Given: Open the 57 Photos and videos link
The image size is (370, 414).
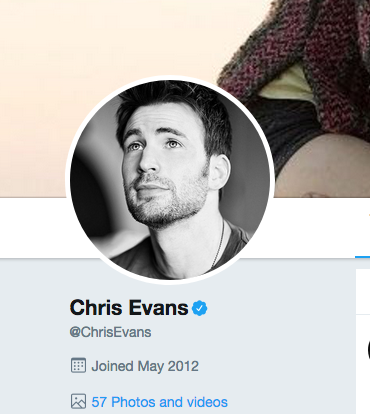Looking at the screenshot, I should tap(159, 402).
